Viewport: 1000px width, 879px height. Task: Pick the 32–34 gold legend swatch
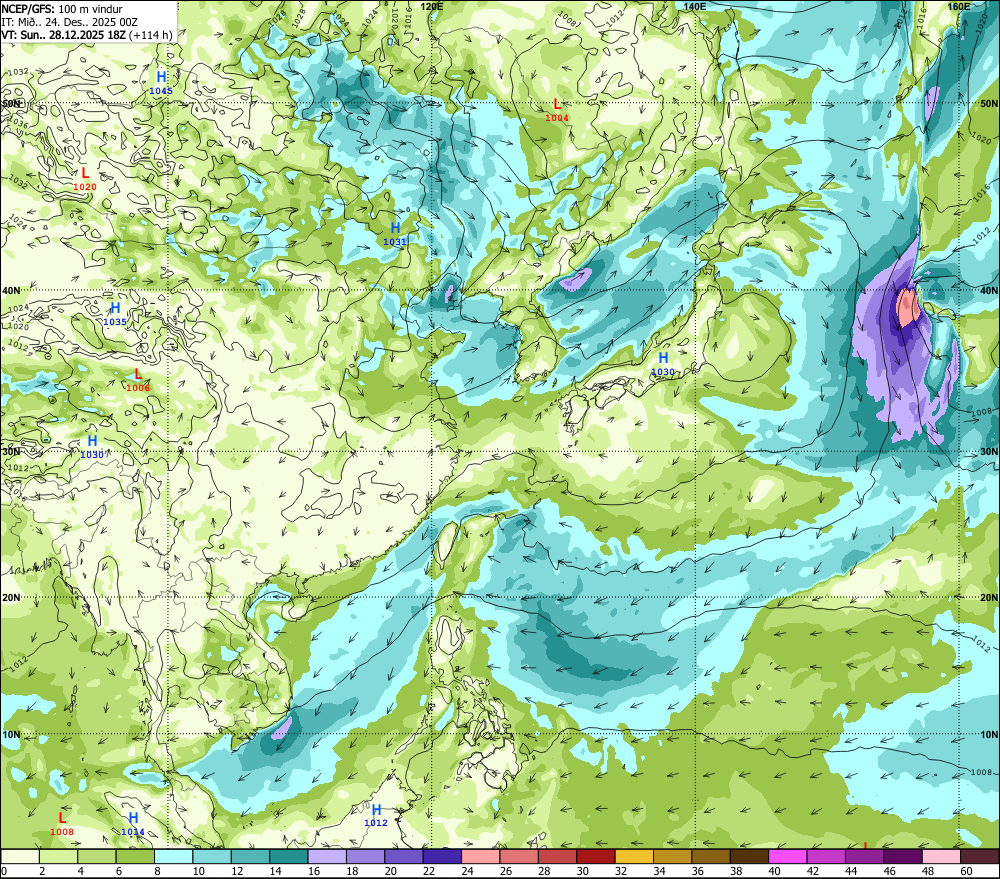coord(635,856)
